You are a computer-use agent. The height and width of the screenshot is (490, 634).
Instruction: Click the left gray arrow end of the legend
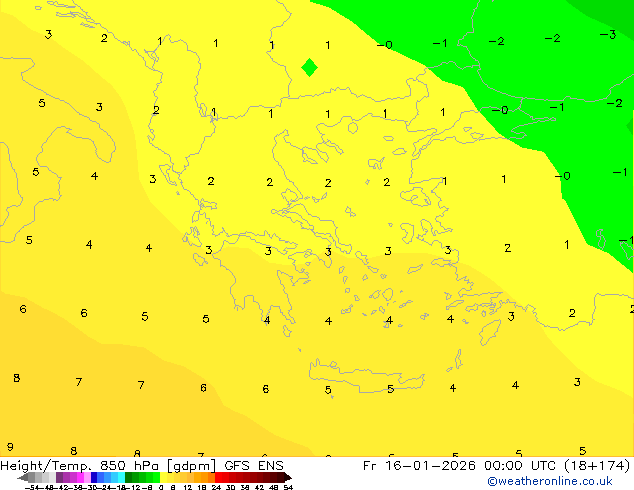click(x=23, y=477)
